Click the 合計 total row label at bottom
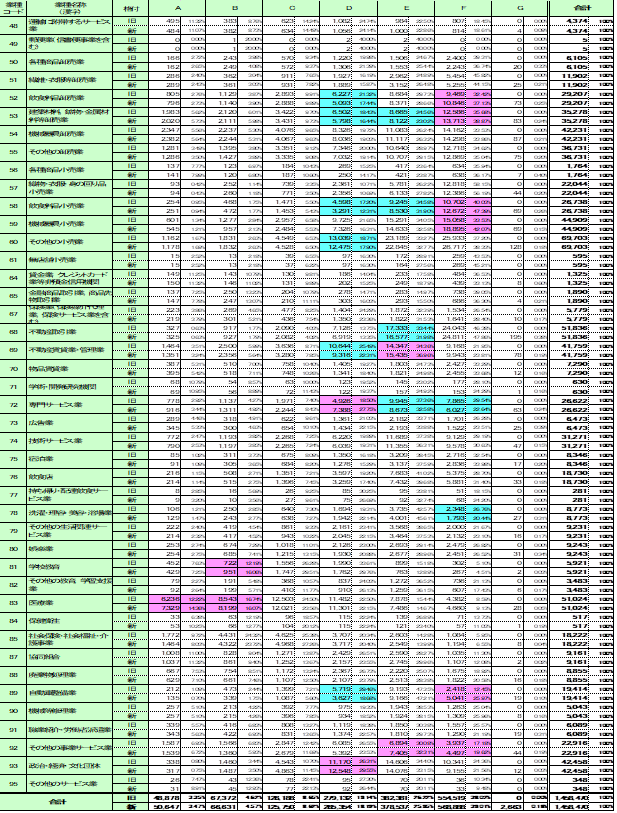Image resolution: width=617 pixels, height=813 pixels. point(61,802)
